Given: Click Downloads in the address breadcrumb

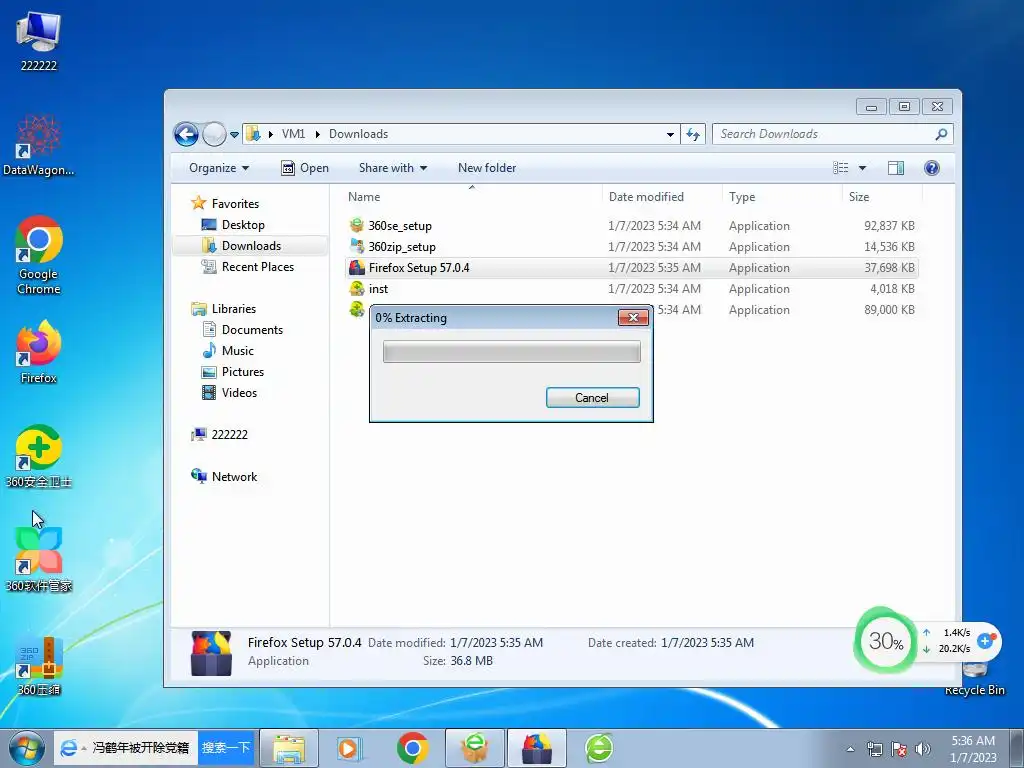Looking at the screenshot, I should pyautogui.click(x=359, y=134).
